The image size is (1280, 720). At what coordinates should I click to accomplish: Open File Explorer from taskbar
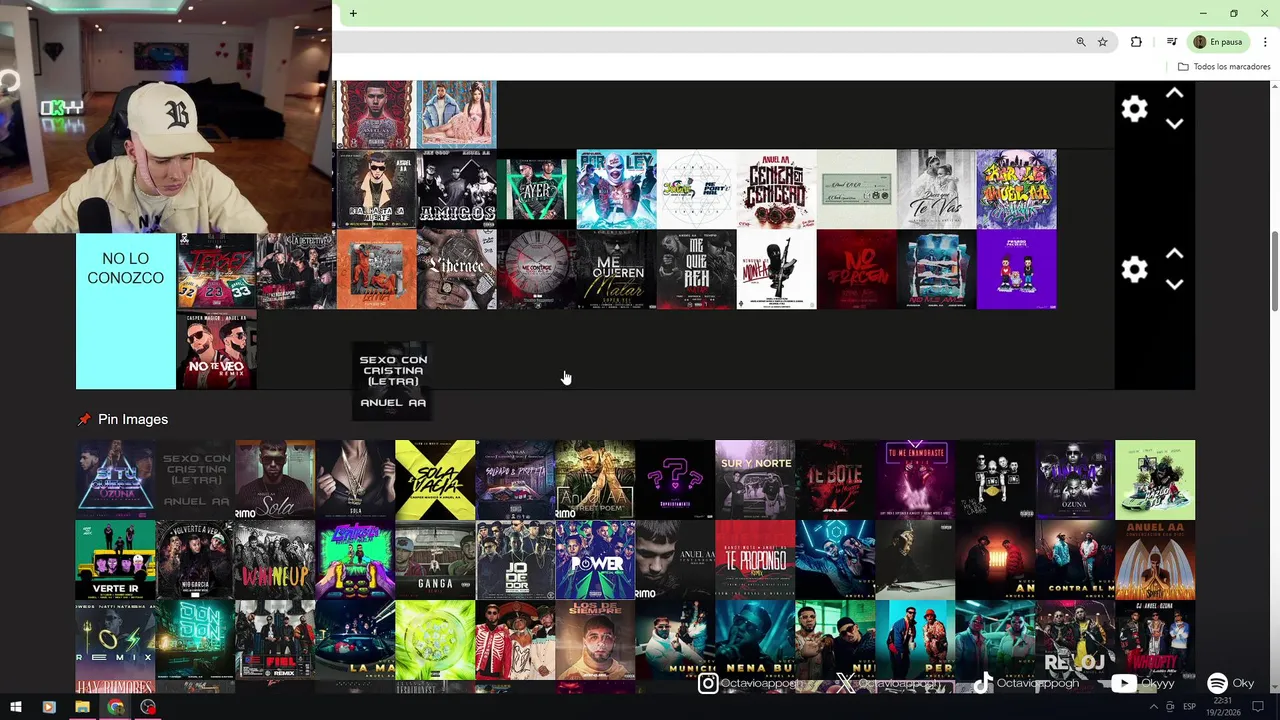point(82,707)
